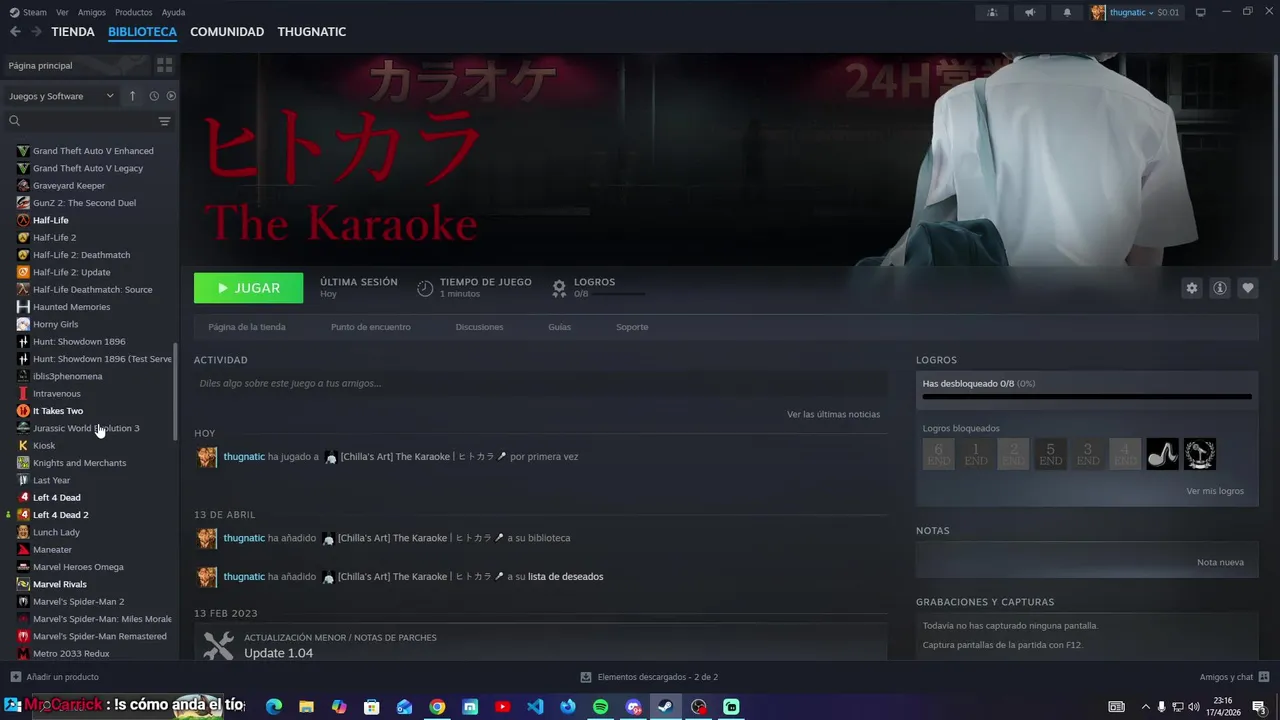Viewport: 1280px width, 720px height.
Task: Show hidden tray icons chevron
Action: coord(1146,706)
